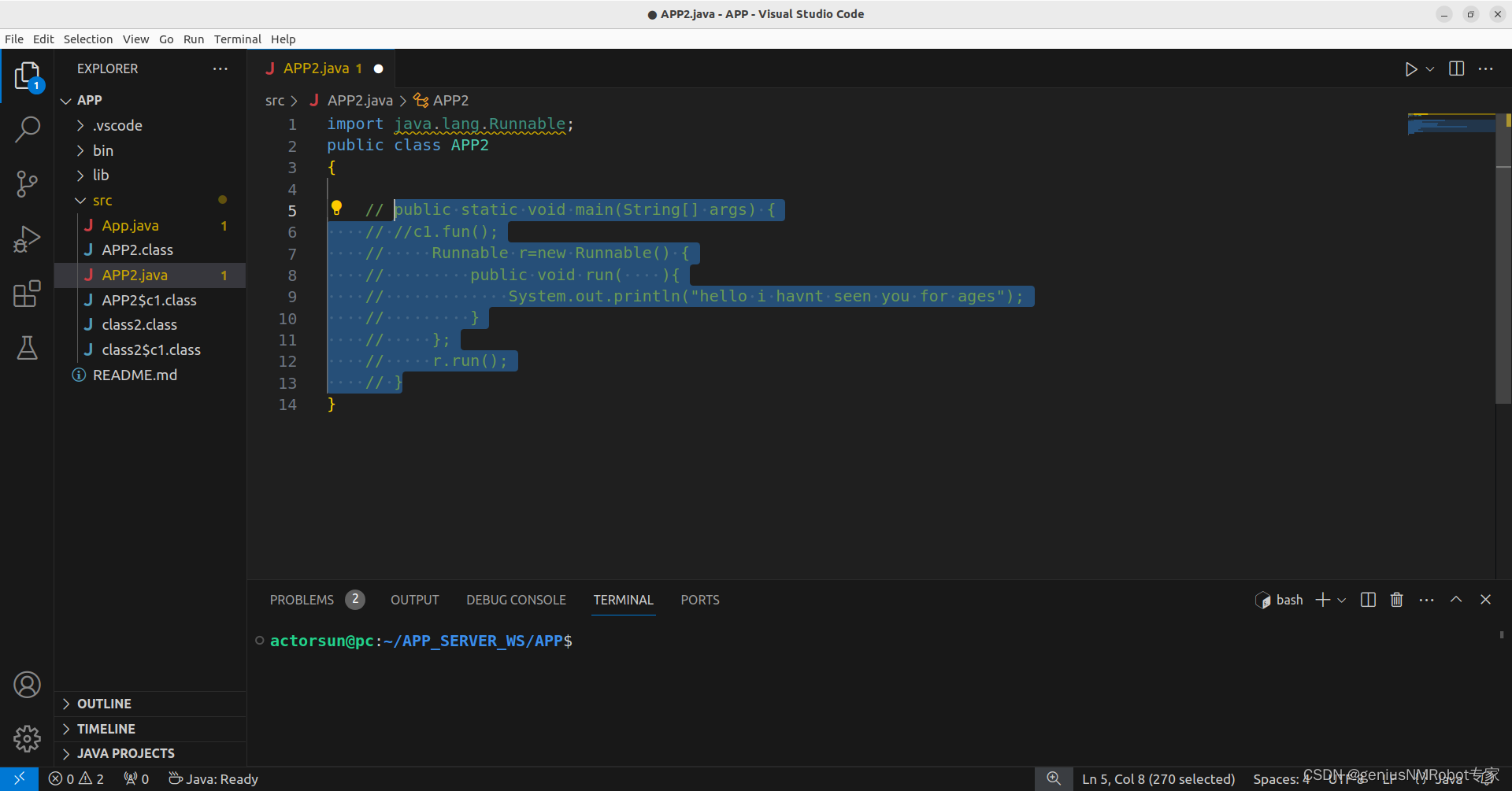1512x791 pixels.
Task: Open the Manage settings gear
Action: tap(27, 738)
